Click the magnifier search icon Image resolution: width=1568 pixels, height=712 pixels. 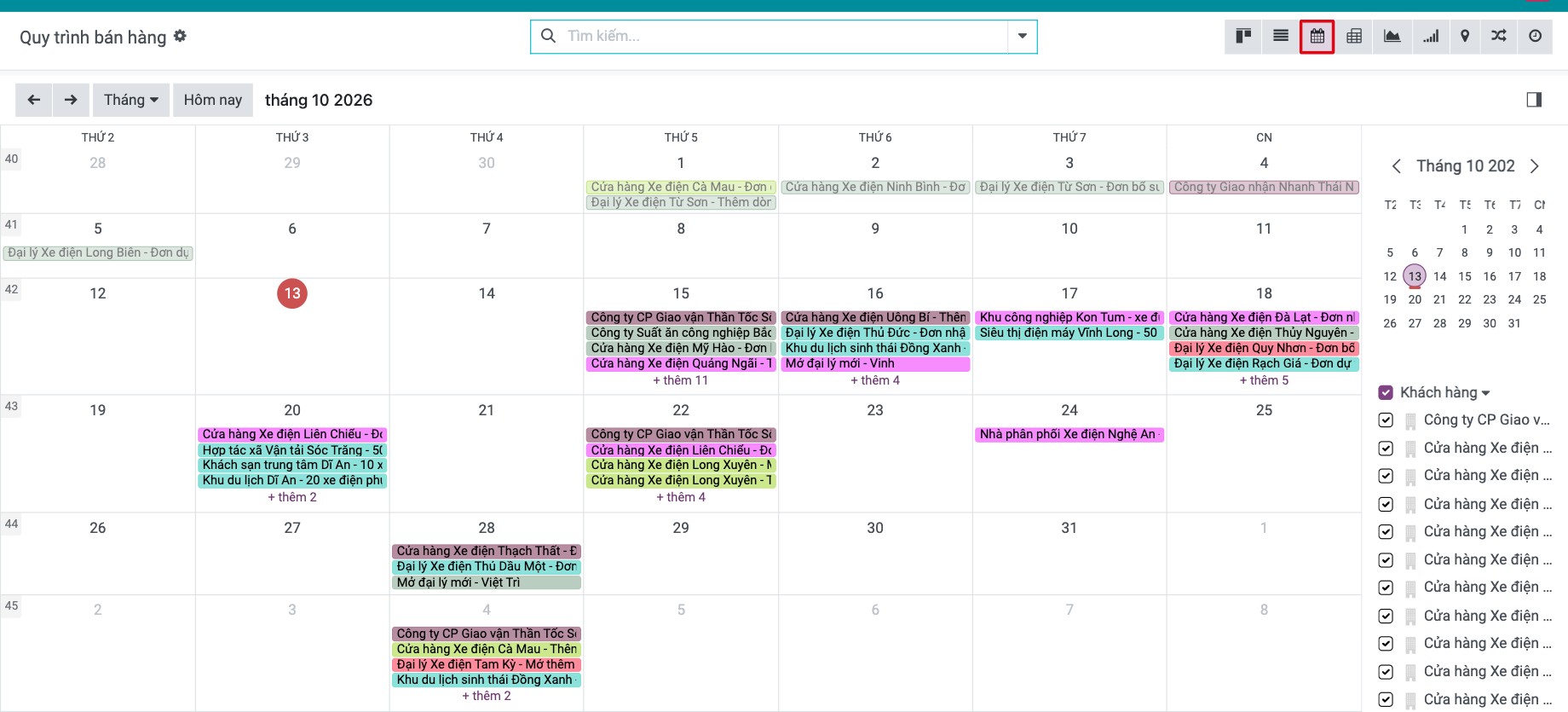(550, 36)
